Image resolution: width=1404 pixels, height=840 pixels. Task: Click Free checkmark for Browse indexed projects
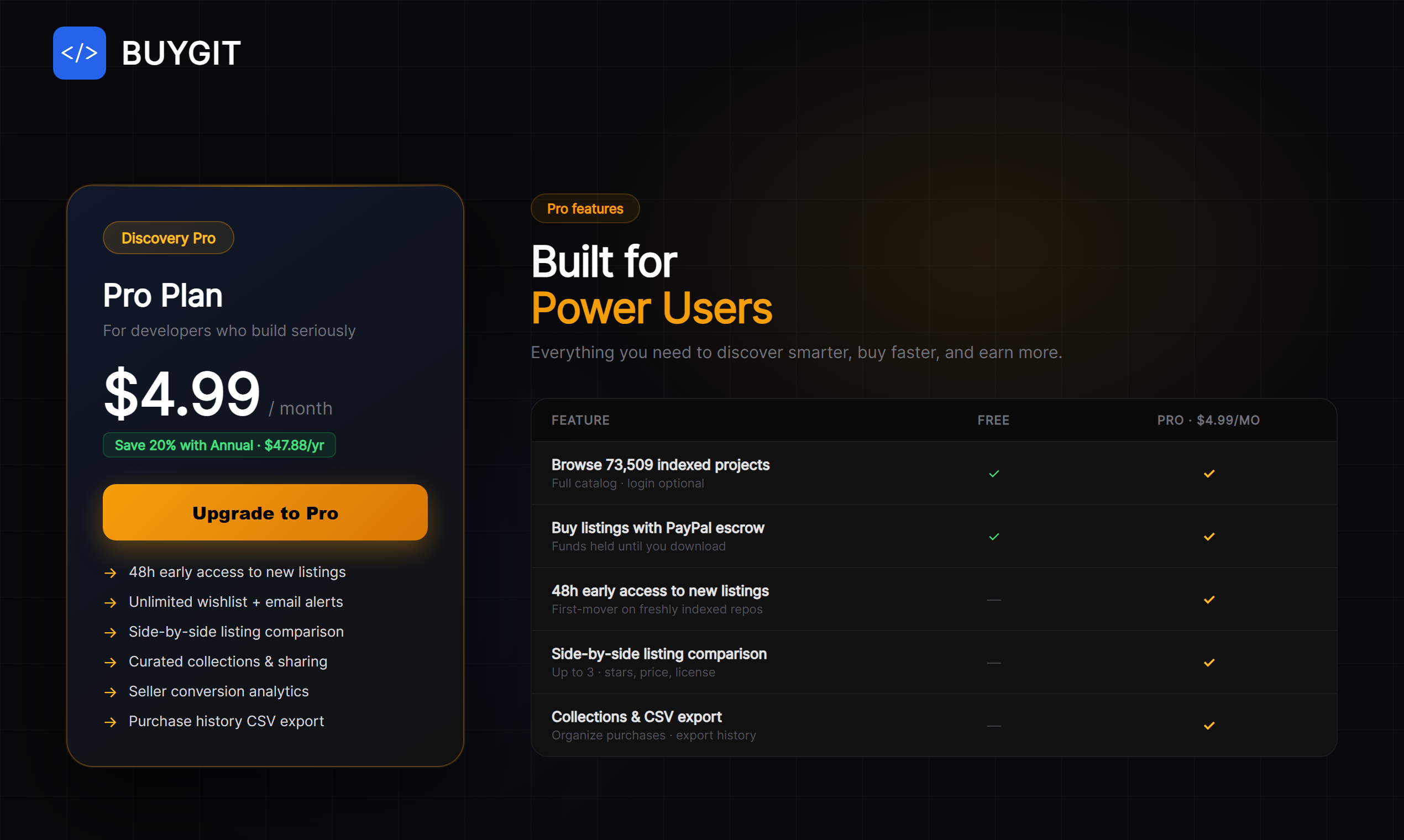click(993, 474)
